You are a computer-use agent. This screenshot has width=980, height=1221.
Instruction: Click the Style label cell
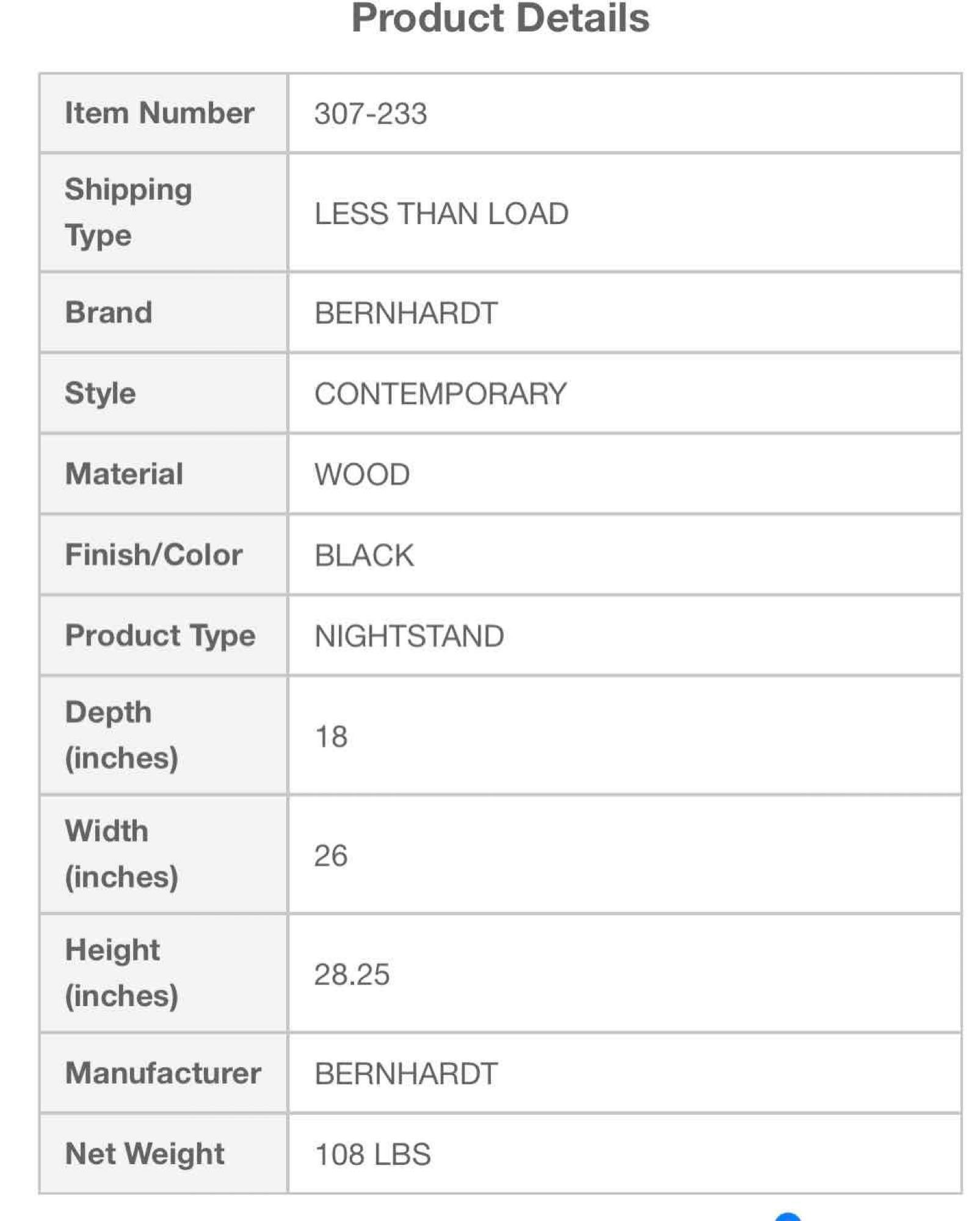(x=163, y=393)
